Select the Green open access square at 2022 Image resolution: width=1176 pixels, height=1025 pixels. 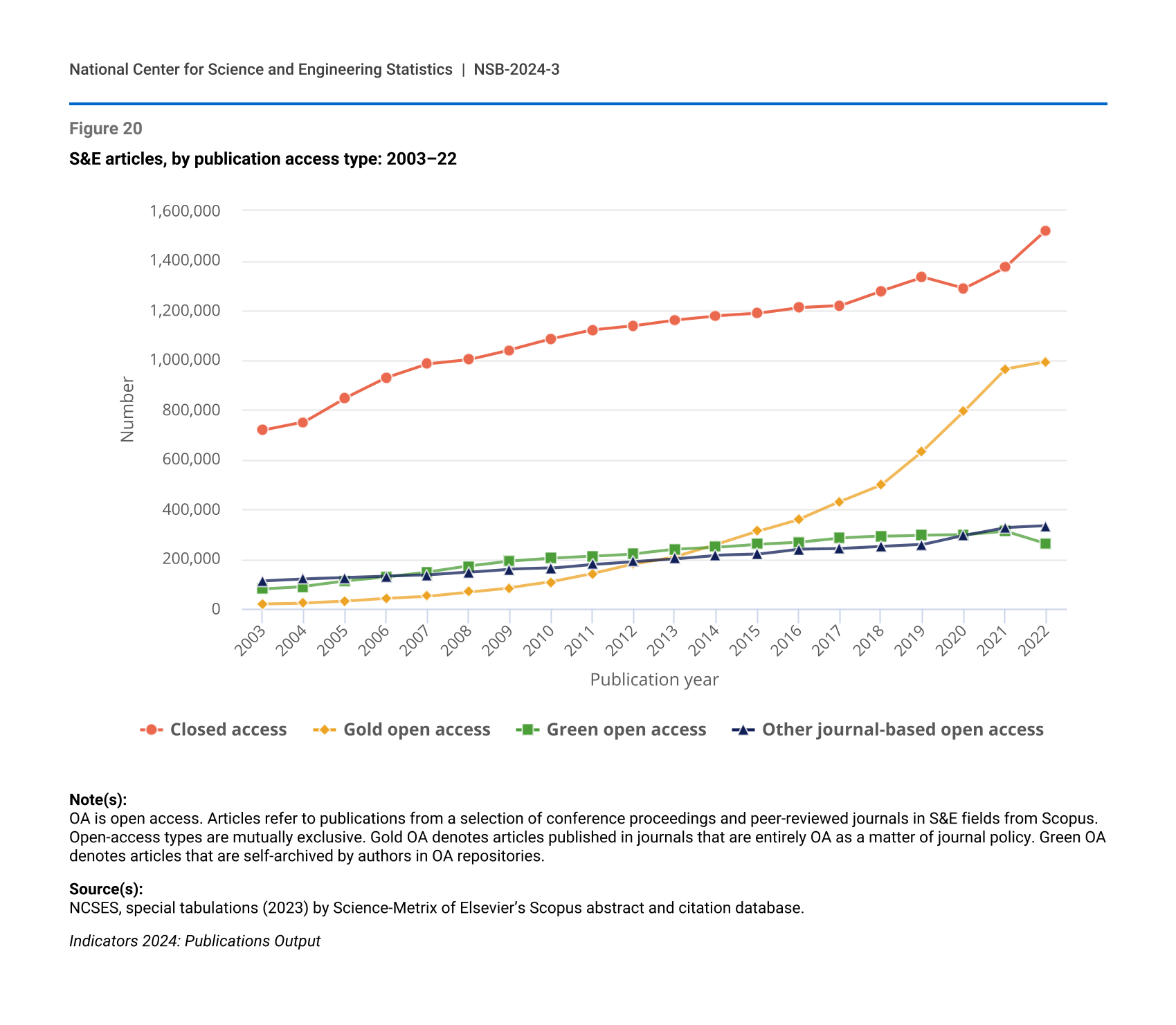point(1045,544)
